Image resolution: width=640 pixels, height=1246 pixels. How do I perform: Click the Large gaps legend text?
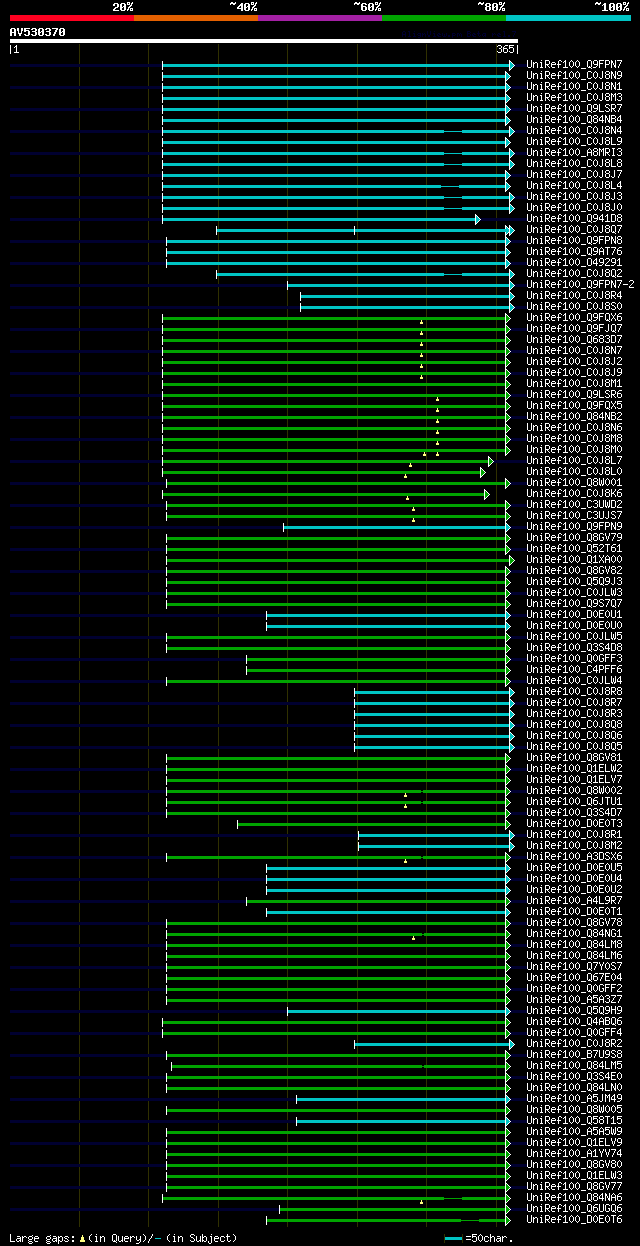123,1238
